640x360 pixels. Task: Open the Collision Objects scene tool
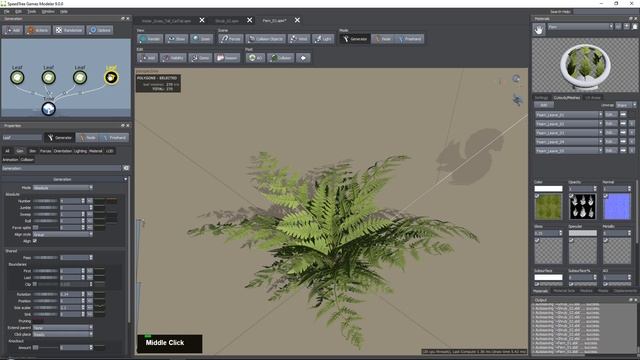pyautogui.click(x=266, y=39)
